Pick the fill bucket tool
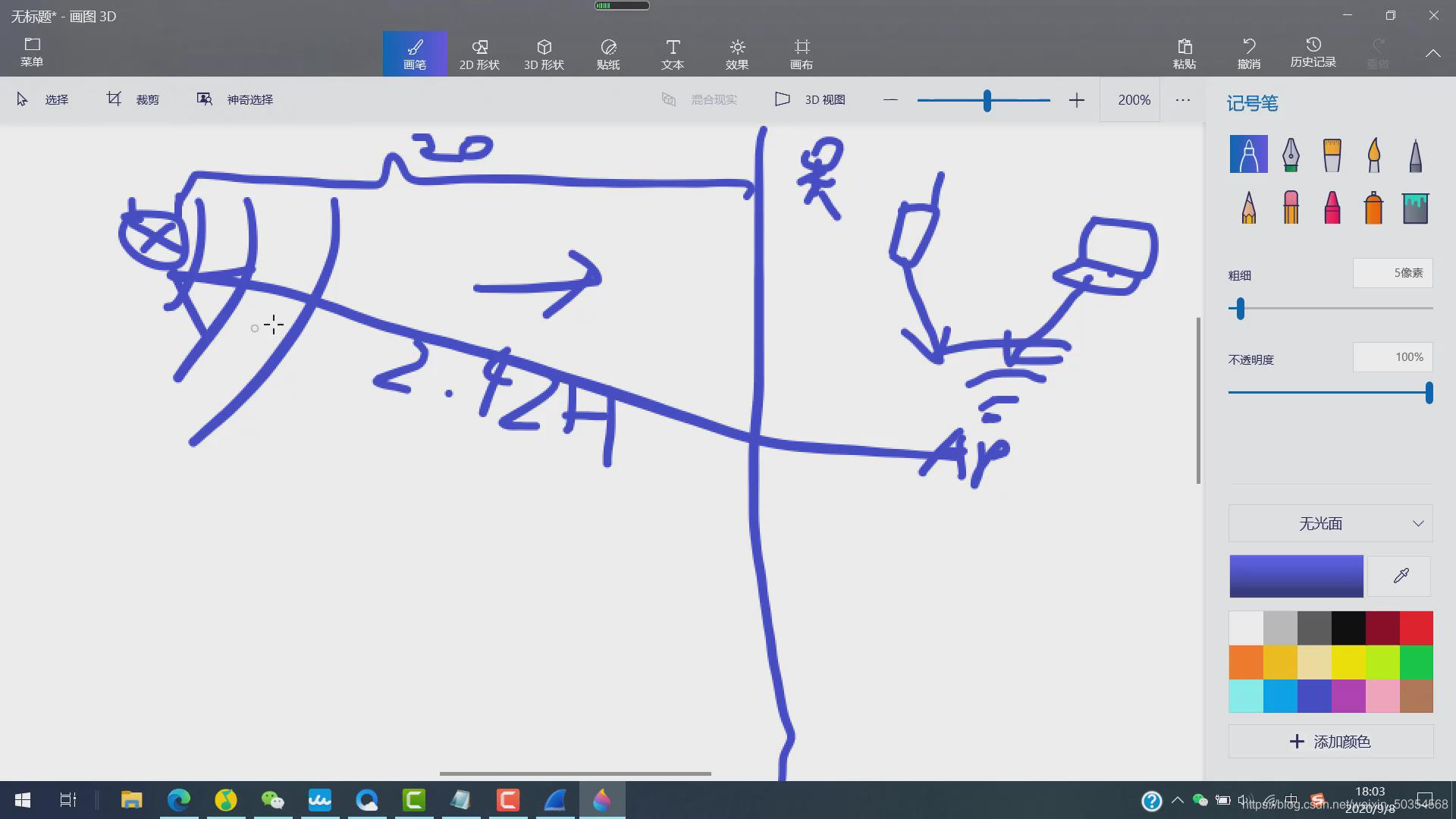This screenshot has width=1456, height=819. tap(1415, 207)
